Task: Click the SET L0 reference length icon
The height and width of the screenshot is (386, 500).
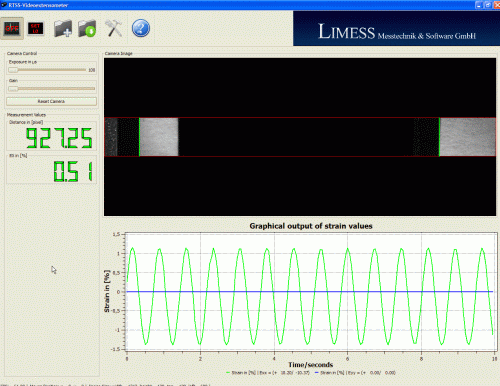Action: pyautogui.click(x=35, y=28)
